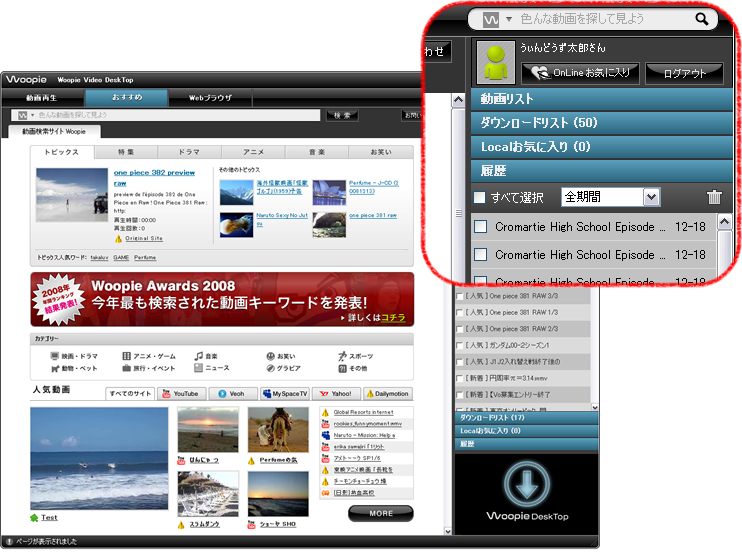This screenshot has height=554, width=742.
Task: Check the J1 J2入れ替え戦 item box
Action: pyautogui.click(x=459, y=362)
